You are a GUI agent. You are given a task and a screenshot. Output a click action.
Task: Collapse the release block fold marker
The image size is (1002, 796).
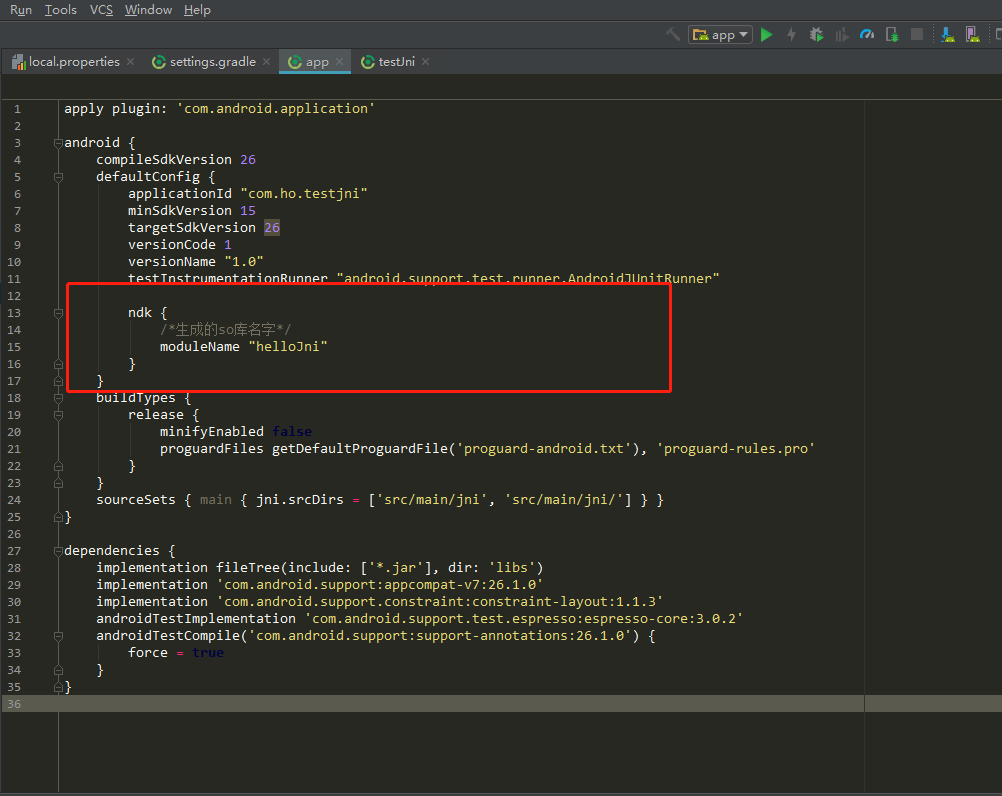(x=58, y=415)
